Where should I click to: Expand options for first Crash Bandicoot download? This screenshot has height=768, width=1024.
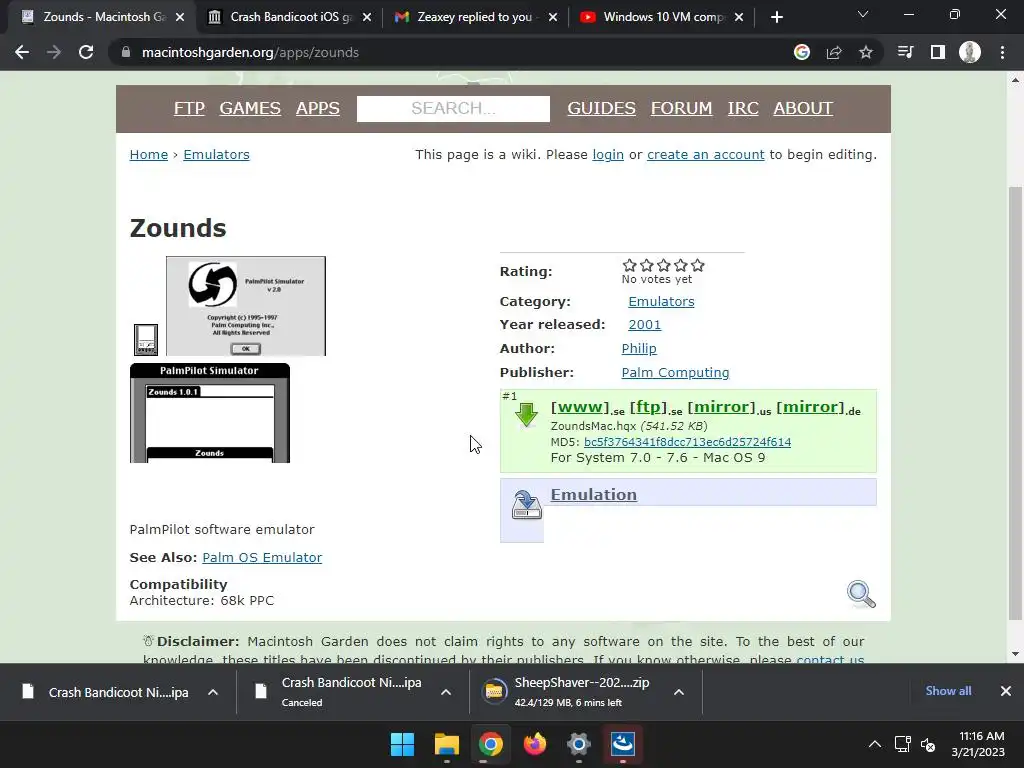(x=213, y=692)
